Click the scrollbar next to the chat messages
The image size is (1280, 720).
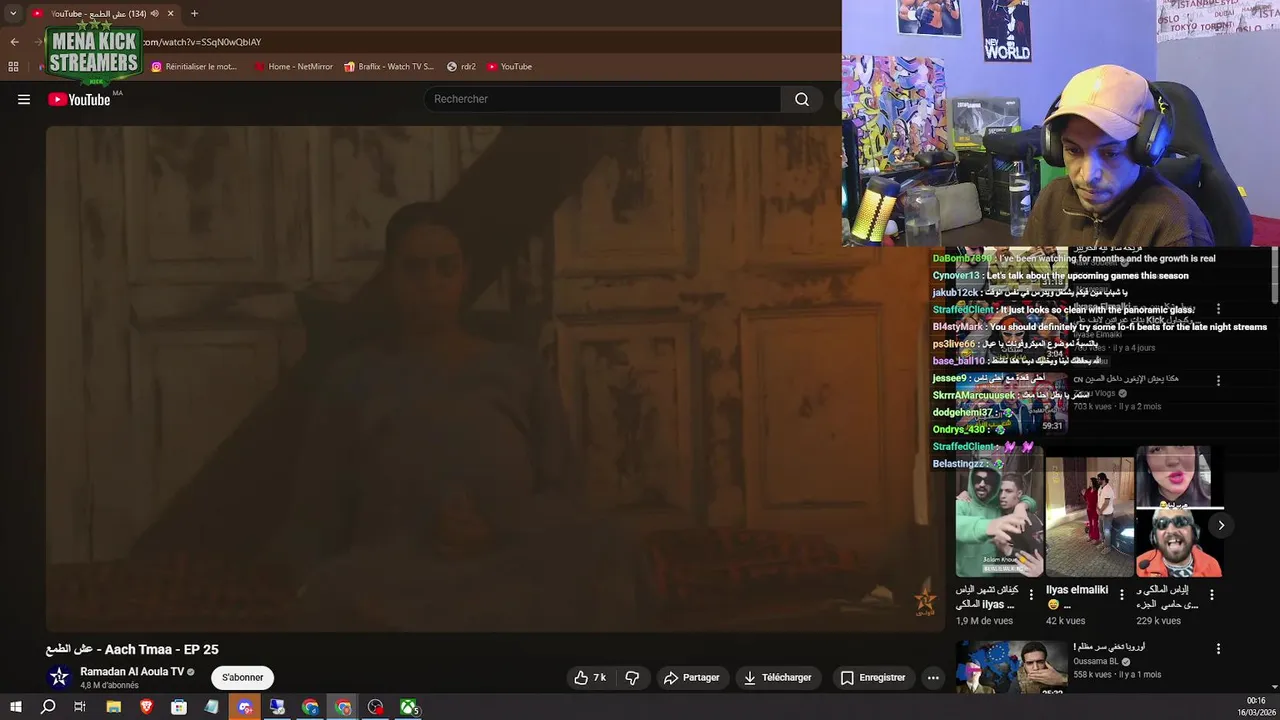coord(1274,275)
